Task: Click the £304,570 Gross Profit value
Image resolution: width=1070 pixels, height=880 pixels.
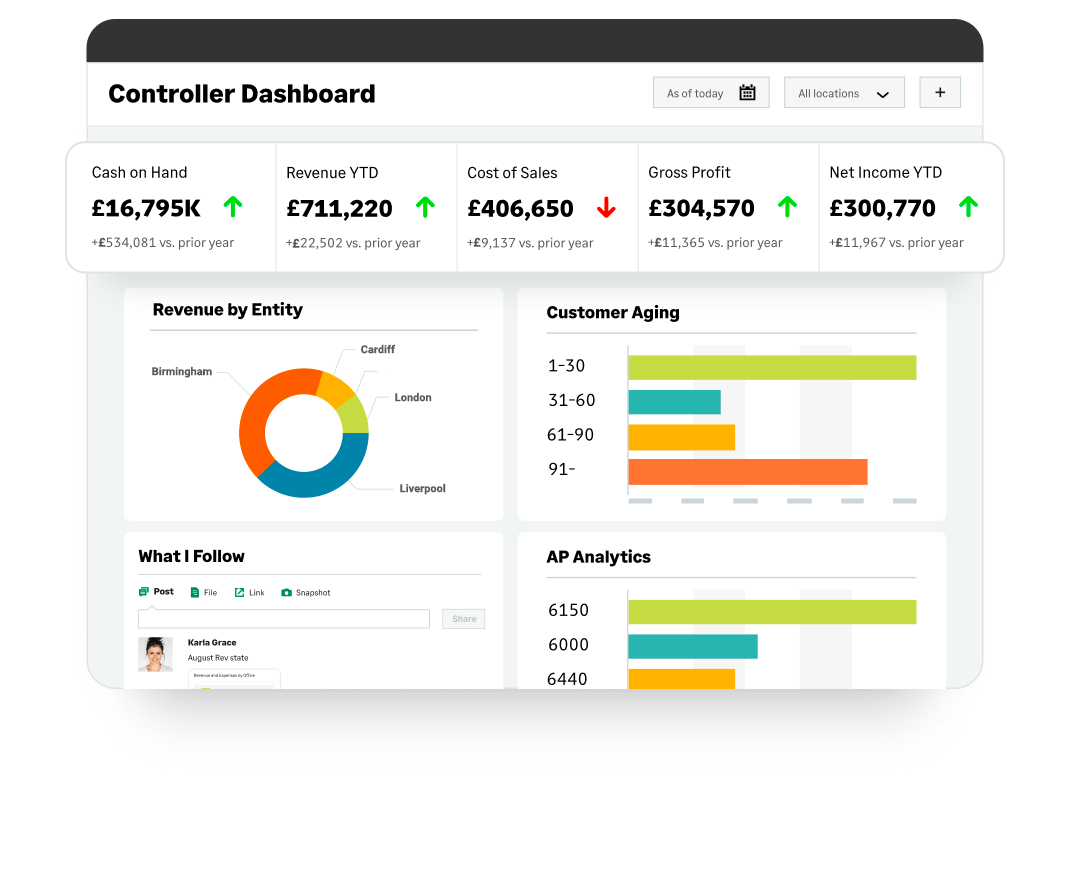Action: [702, 208]
